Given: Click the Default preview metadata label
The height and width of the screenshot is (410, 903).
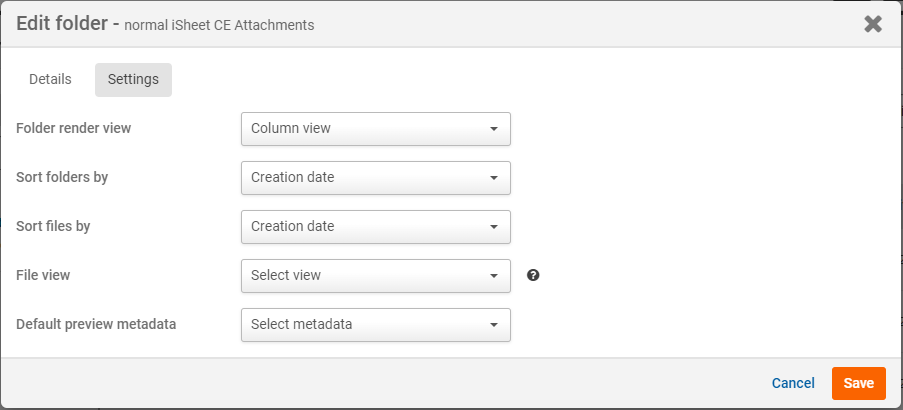Looking at the screenshot, I should (x=96, y=324).
